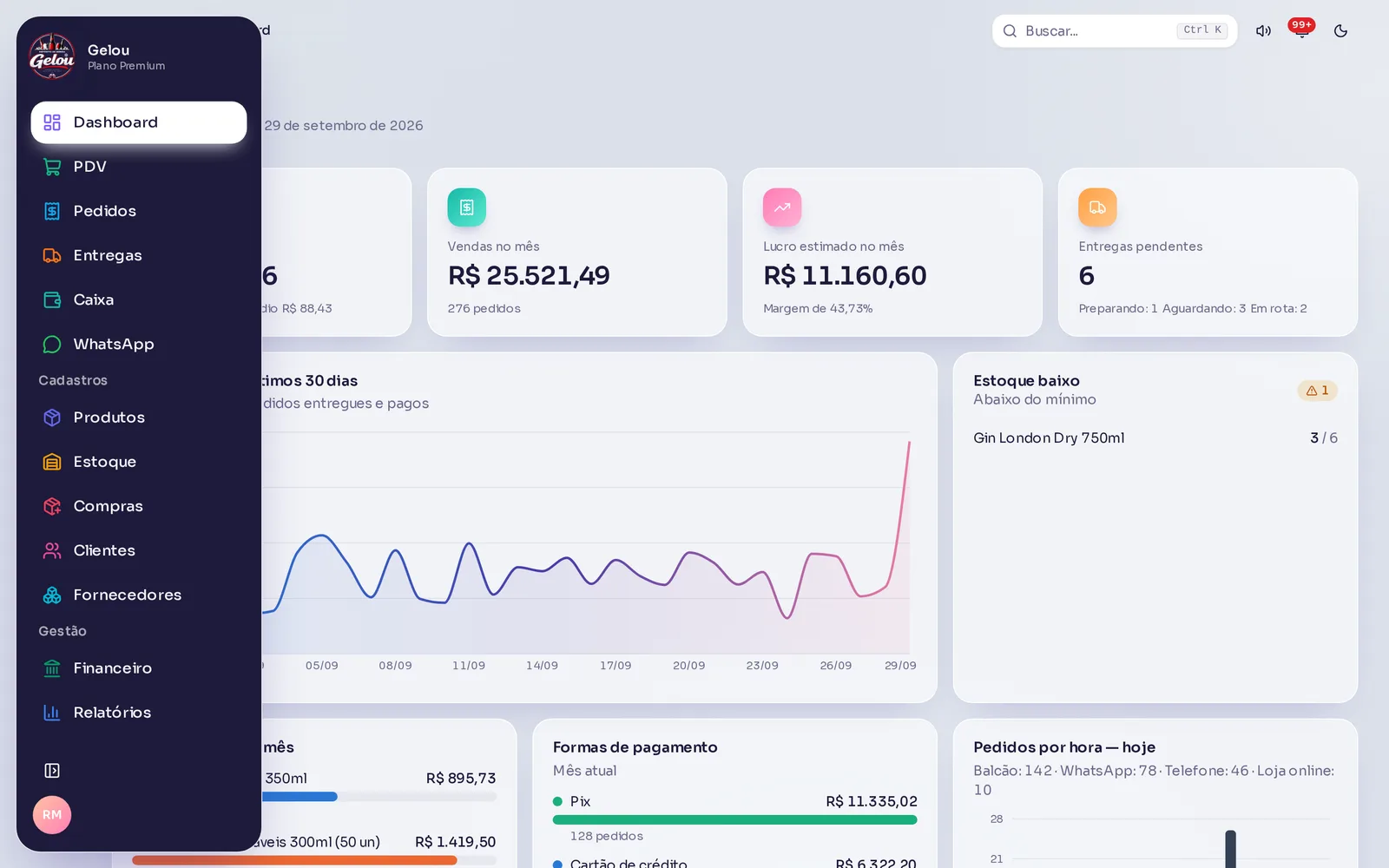The height and width of the screenshot is (868, 1389).
Task: Open PDV from the sidebar
Action: click(x=139, y=167)
